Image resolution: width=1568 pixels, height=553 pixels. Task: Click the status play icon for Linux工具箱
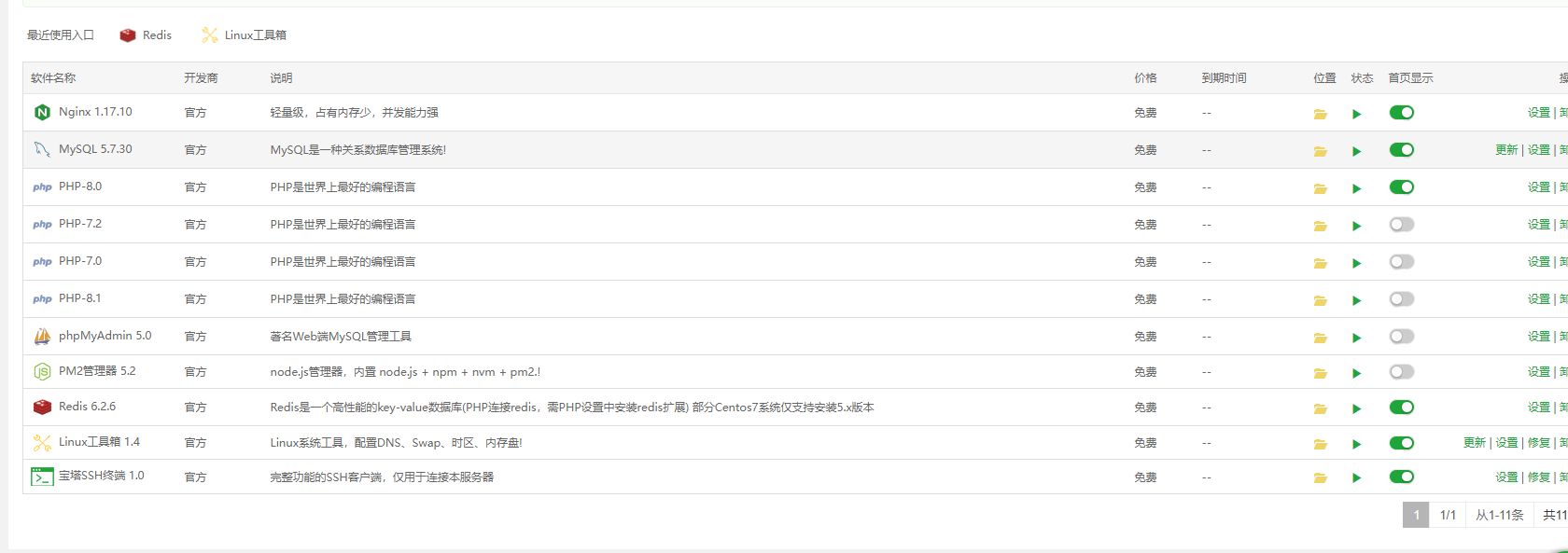coord(1356,444)
